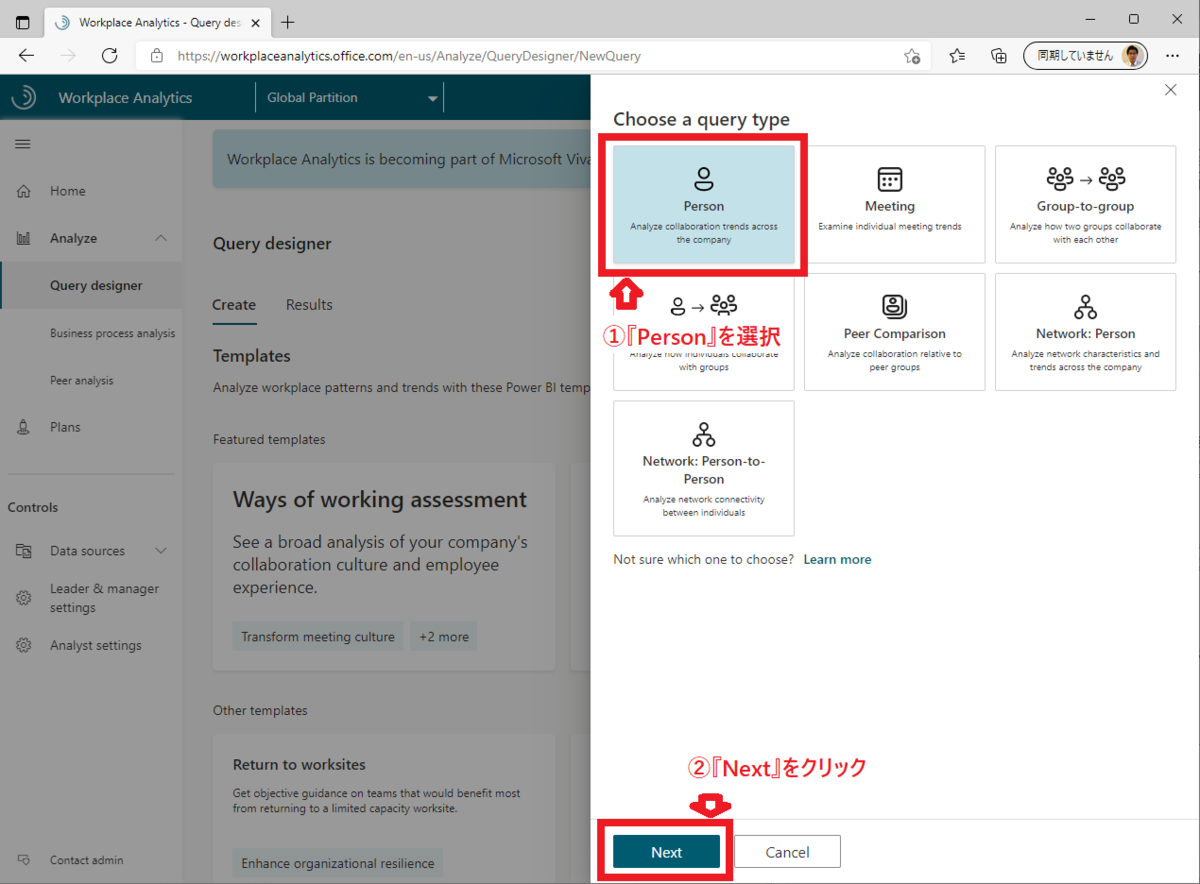
Task: Click the address bar URL
Action: pos(409,56)
